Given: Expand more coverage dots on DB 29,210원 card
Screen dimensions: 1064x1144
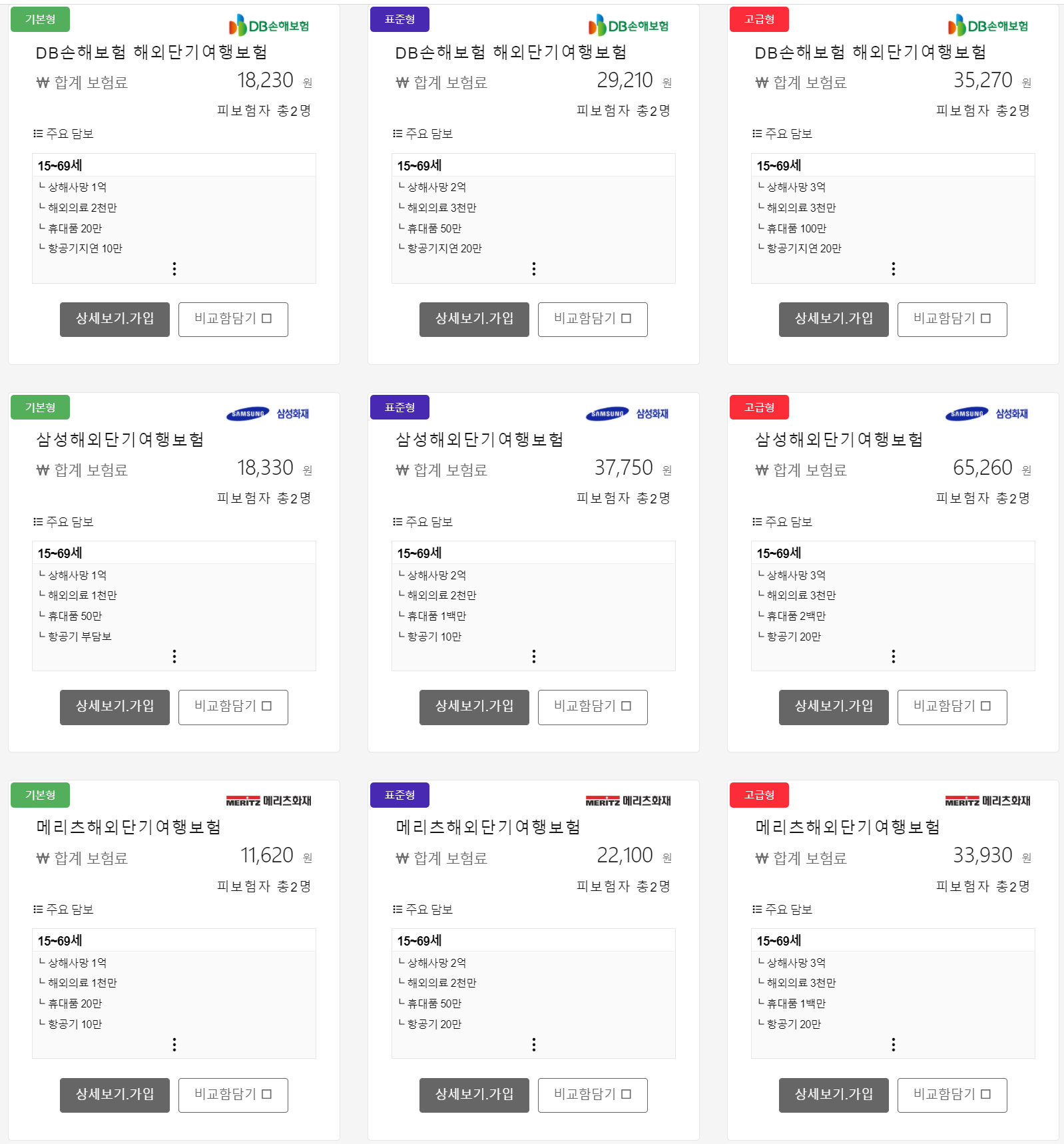Looking at the screenshot, I should [534, 268].
